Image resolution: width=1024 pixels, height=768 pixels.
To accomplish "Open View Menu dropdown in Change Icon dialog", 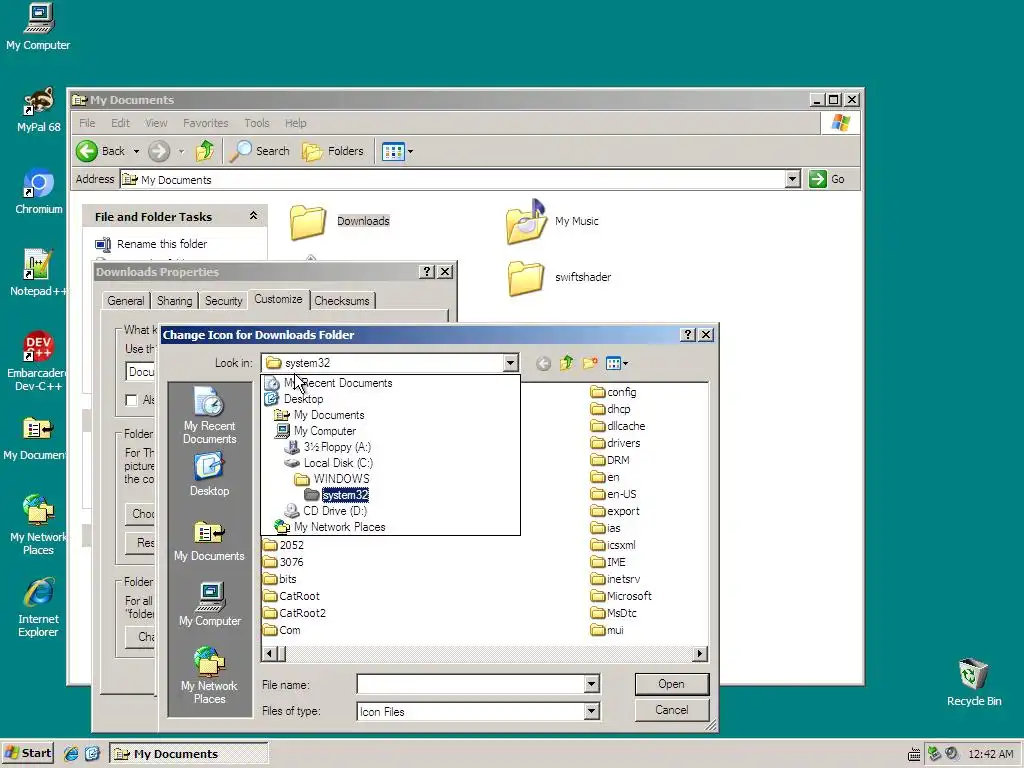I will 617,363.
